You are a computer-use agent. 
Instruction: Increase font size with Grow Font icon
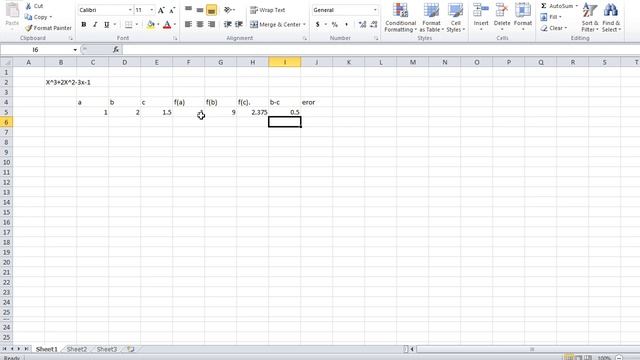[161, 10]
